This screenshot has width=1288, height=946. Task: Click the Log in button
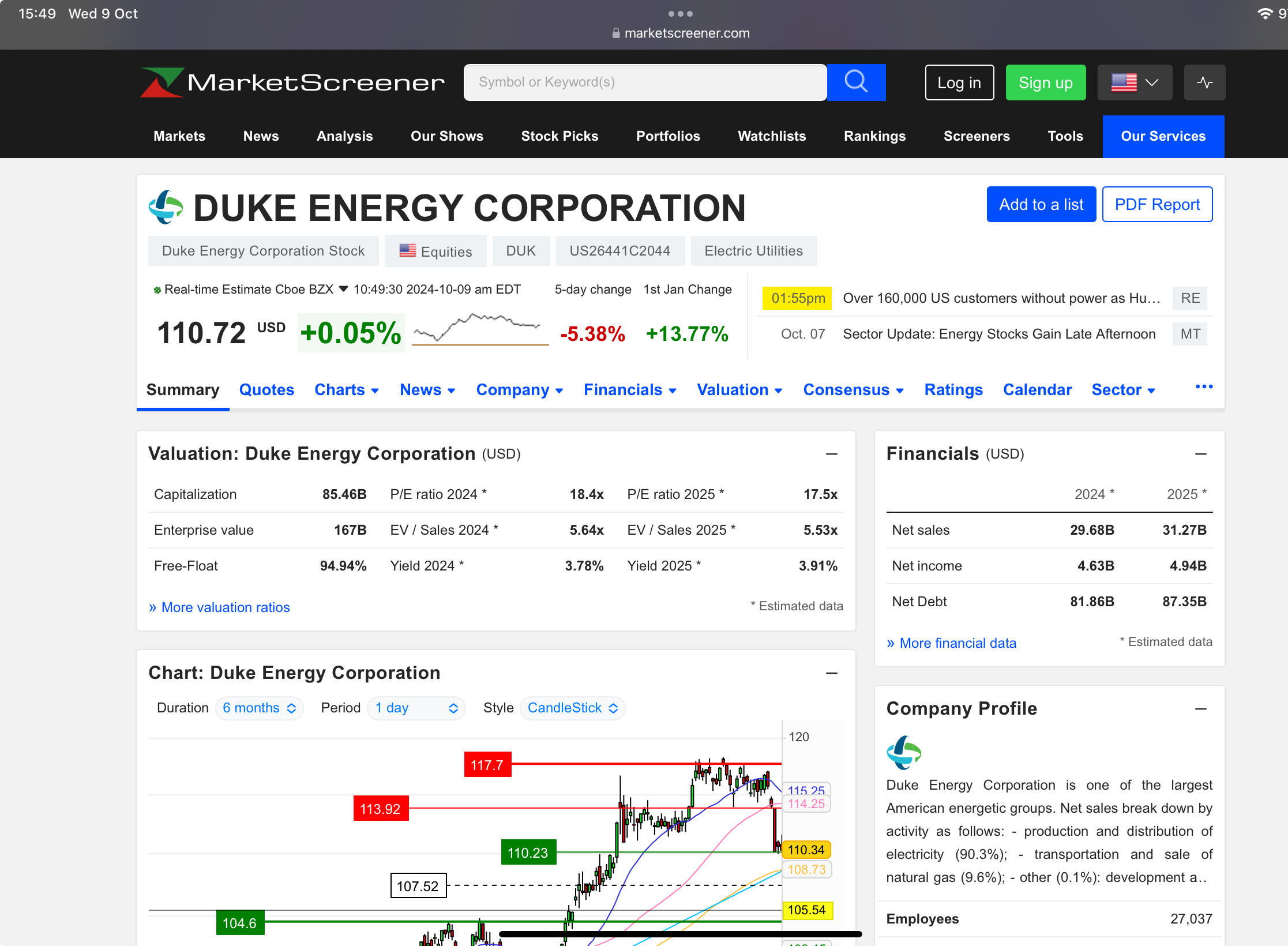(959, 82)
